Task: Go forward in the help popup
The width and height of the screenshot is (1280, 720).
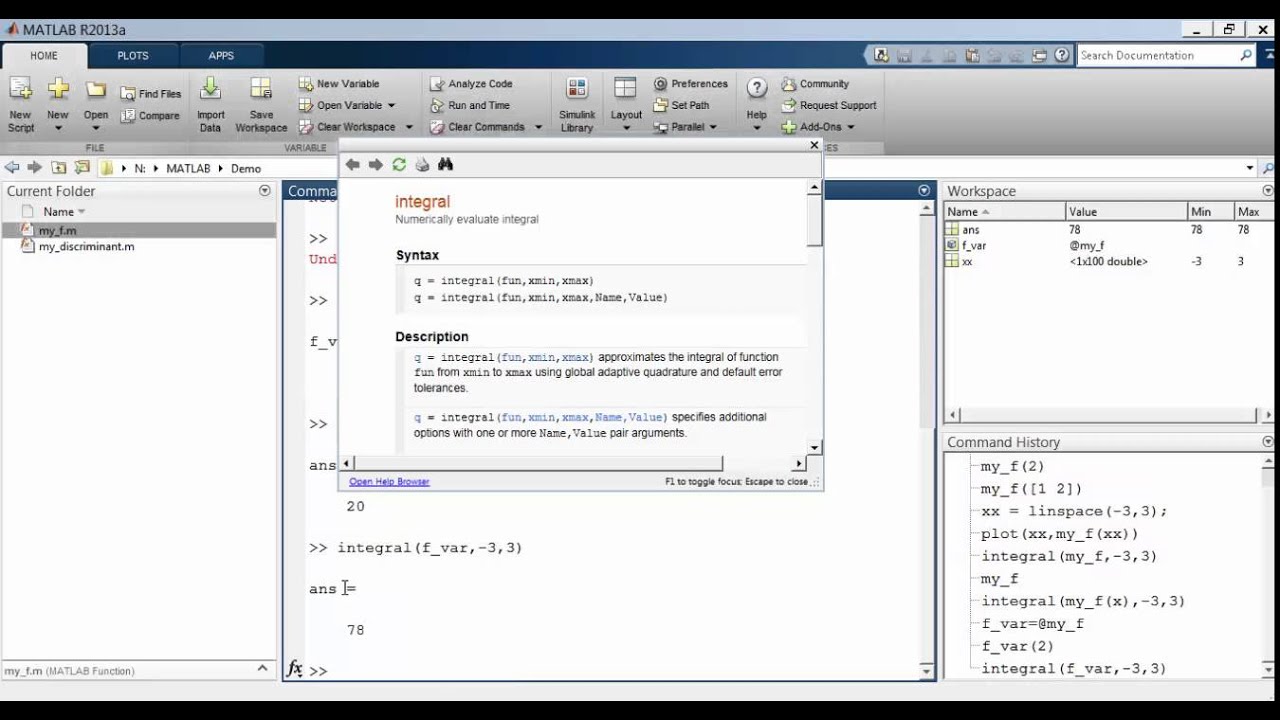Action: click(x=376, y=164)
